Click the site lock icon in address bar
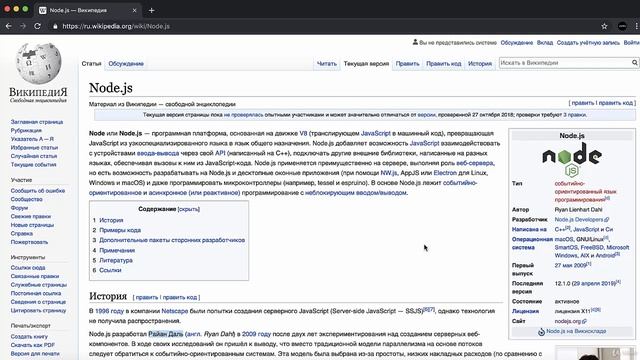 point(55,26)
